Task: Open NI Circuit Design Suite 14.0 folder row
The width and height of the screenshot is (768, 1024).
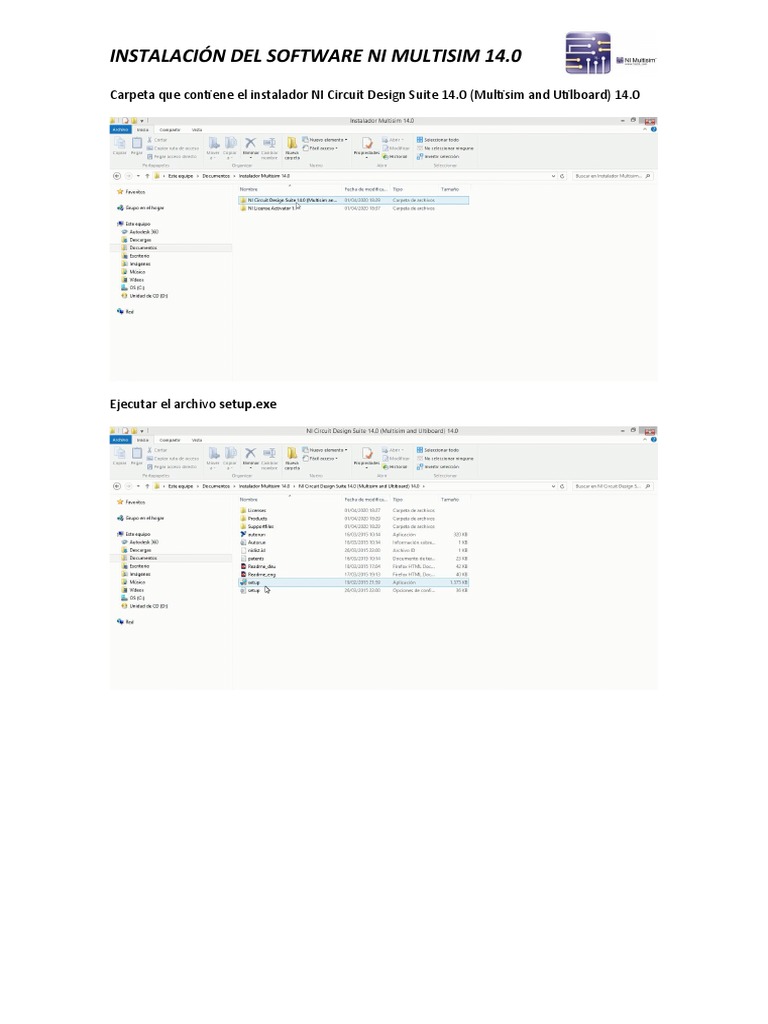Action: [x=353, y=200]
